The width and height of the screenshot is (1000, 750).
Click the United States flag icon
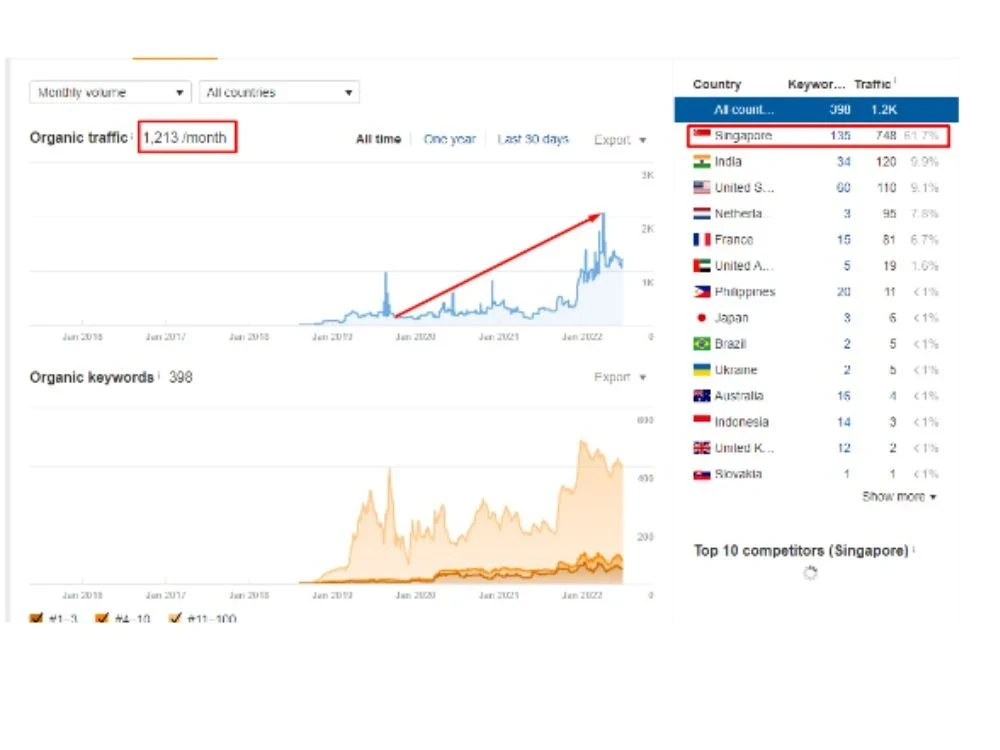coord(702,188)
